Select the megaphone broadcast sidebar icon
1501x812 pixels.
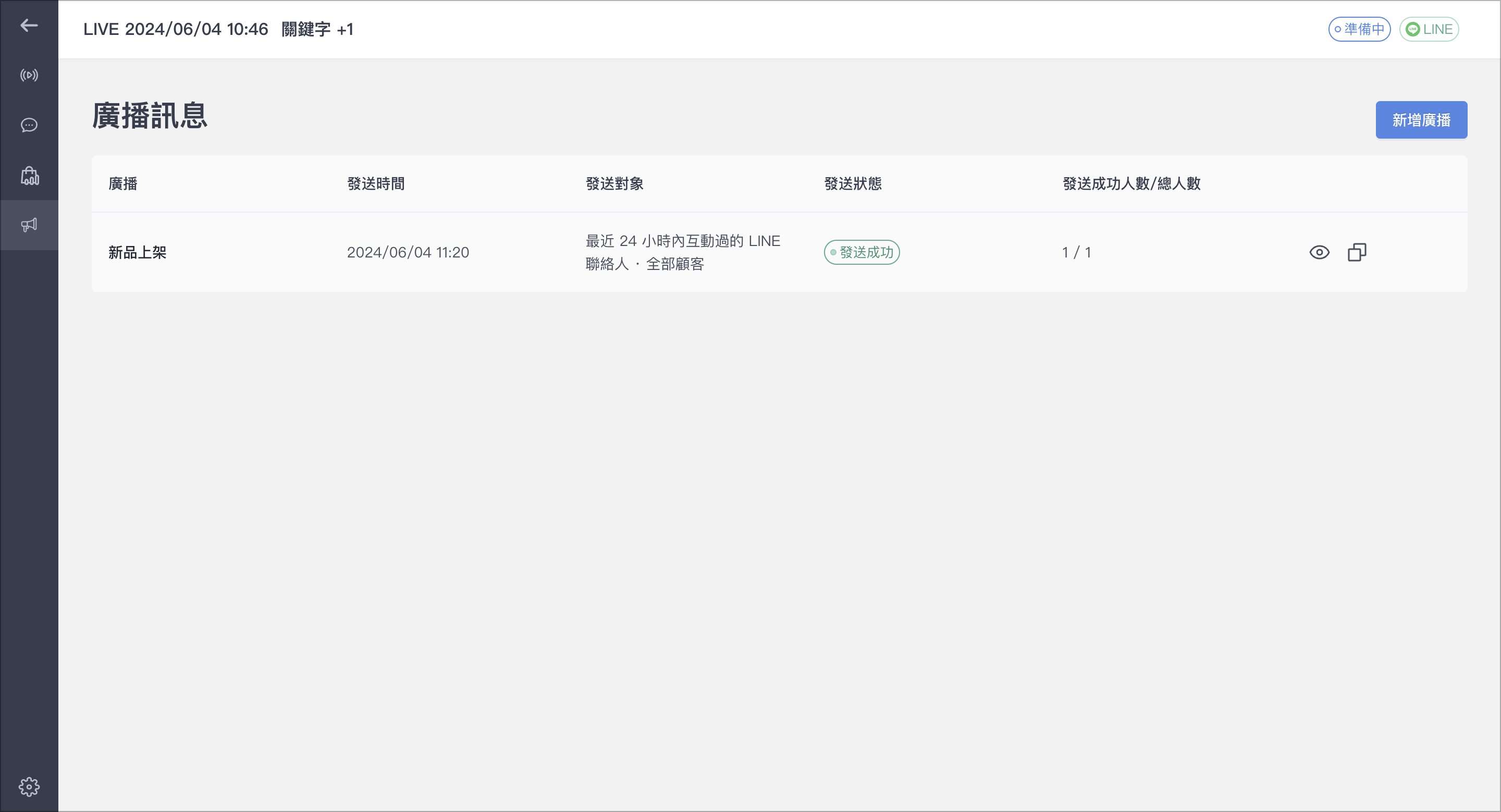(x=29, y=225)
